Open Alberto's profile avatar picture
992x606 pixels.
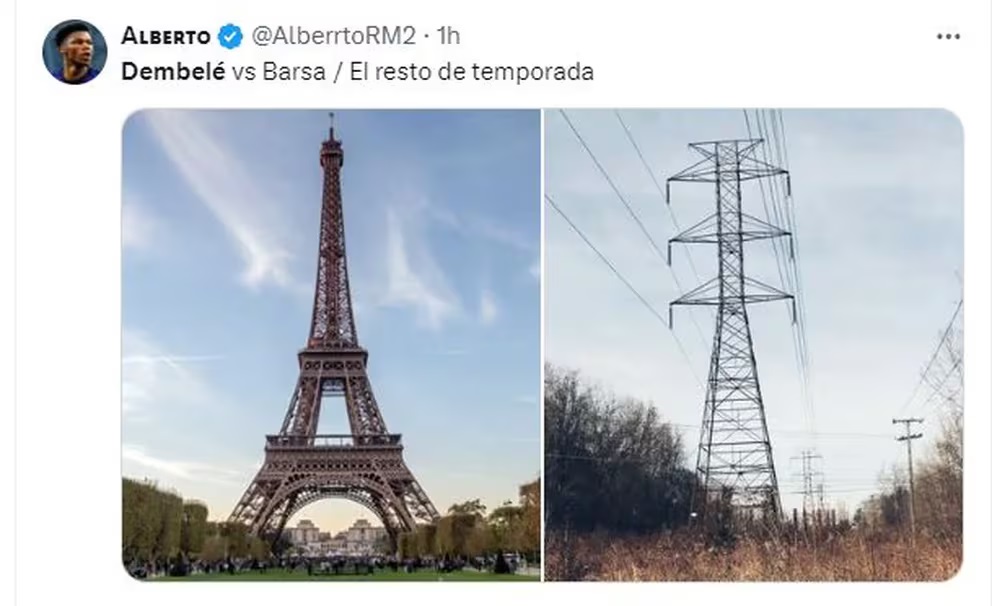[x=75, y=52]
